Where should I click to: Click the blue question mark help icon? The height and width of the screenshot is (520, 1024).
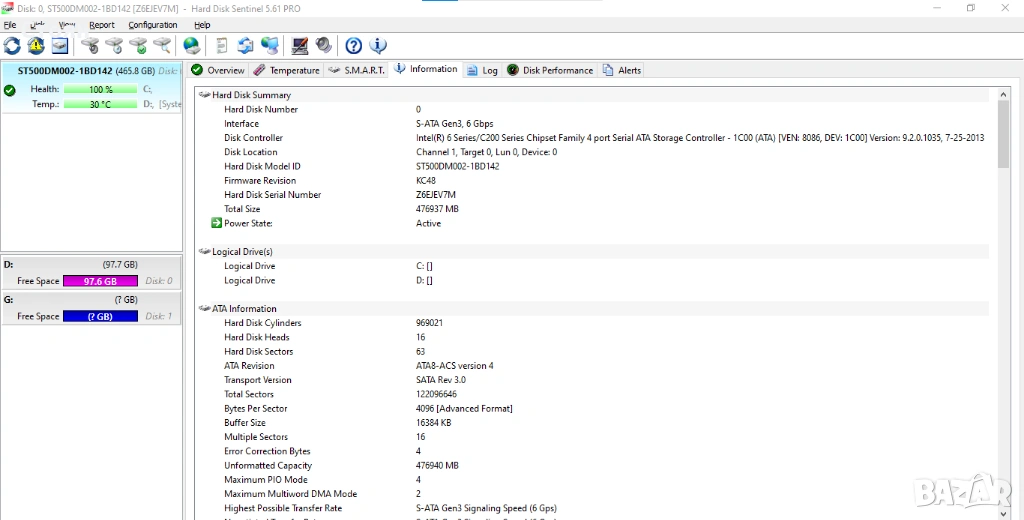point(354,46)
